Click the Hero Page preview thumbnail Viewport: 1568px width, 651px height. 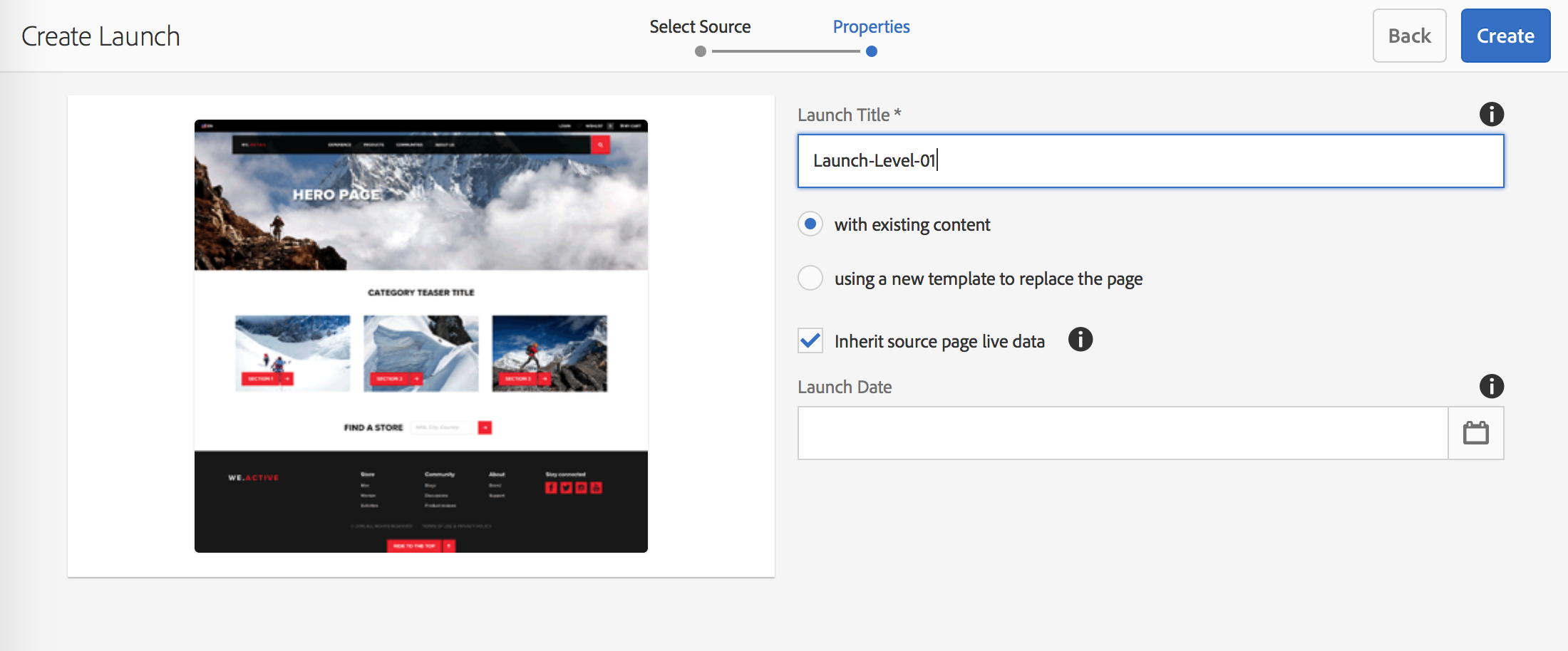point(421,336)
